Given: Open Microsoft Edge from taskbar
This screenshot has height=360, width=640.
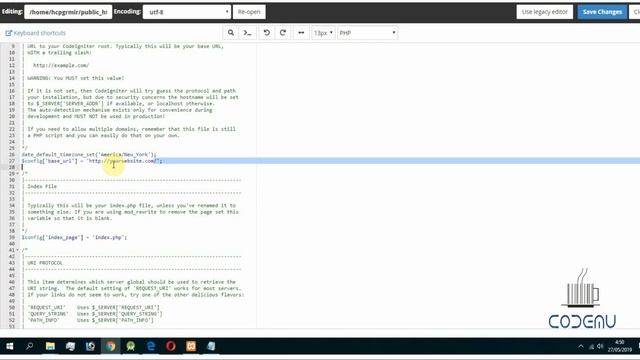Looking at the screenshot, I should point(151,346).
